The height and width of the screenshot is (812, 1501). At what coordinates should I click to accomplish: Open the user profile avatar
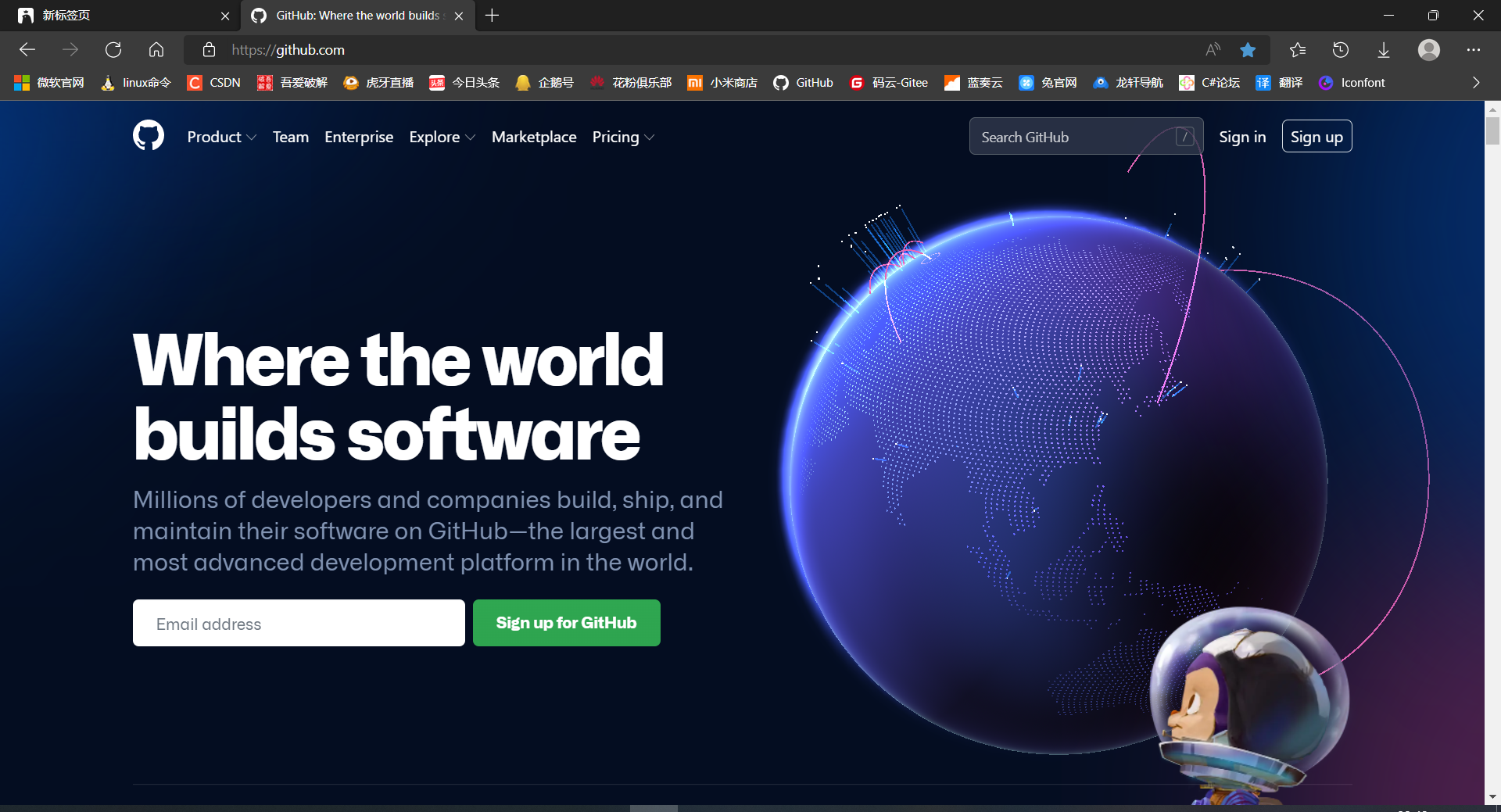tap(1429, 50)
